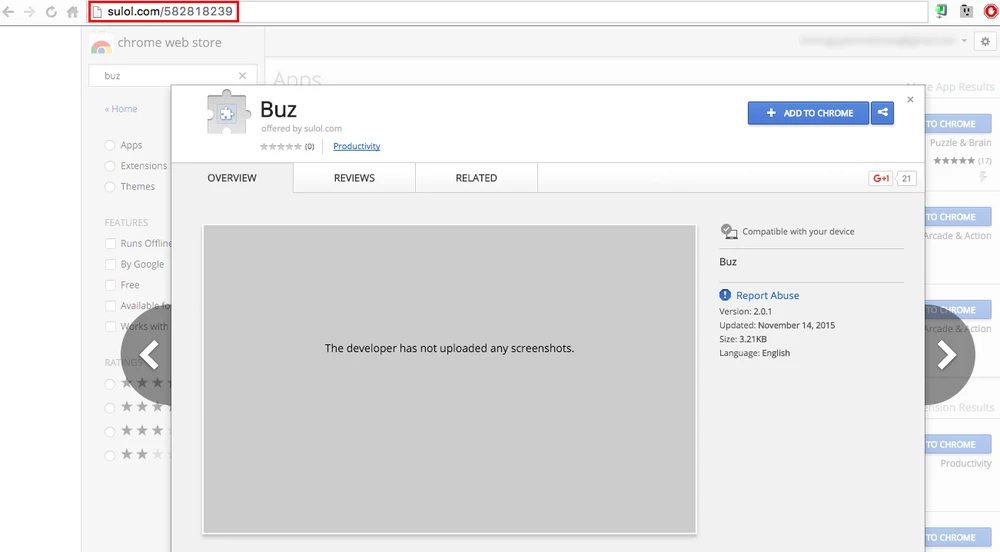Open the web store settings gear

986,41
